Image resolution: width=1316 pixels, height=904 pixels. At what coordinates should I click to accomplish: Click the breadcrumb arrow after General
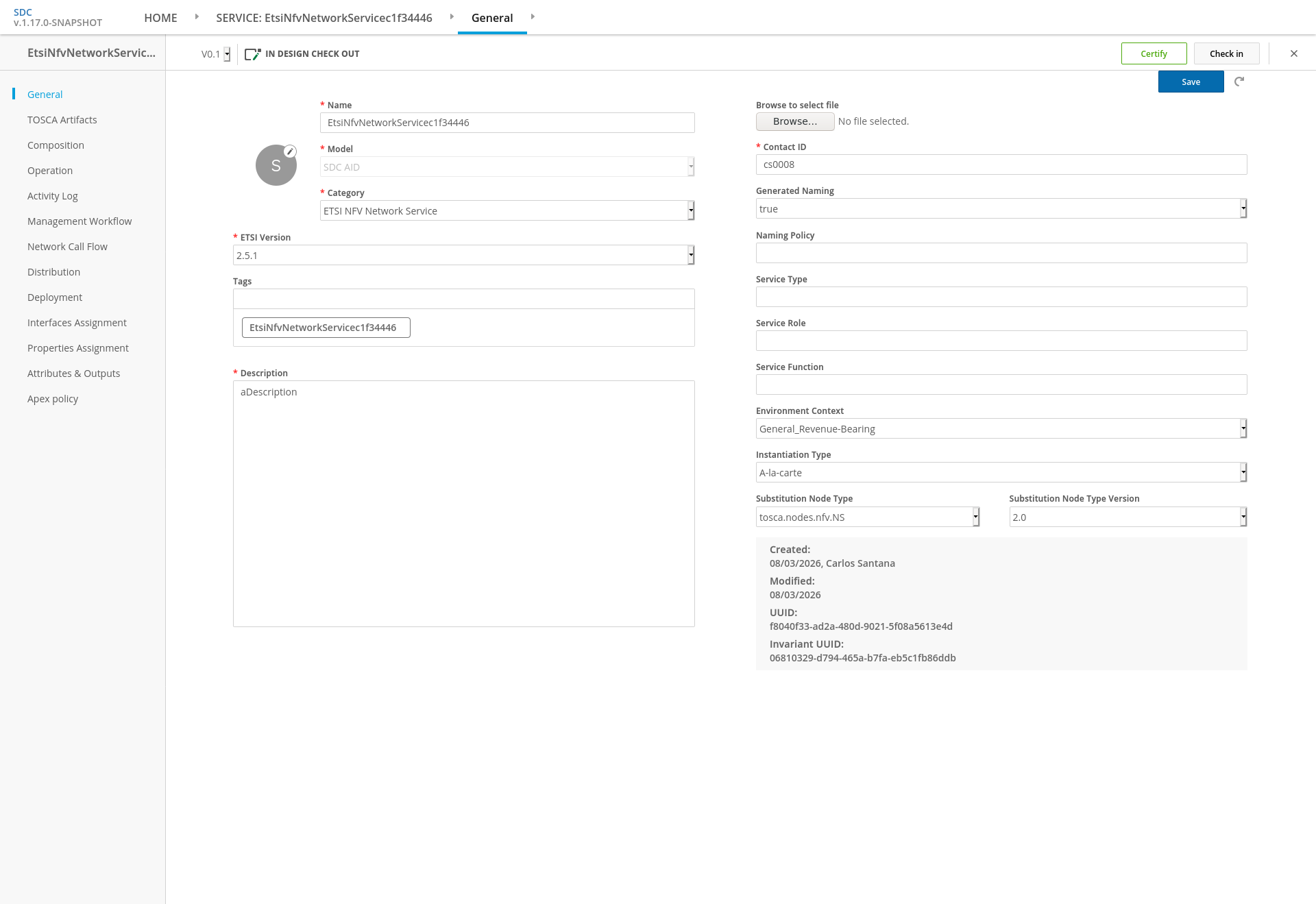tap(533, 16)
